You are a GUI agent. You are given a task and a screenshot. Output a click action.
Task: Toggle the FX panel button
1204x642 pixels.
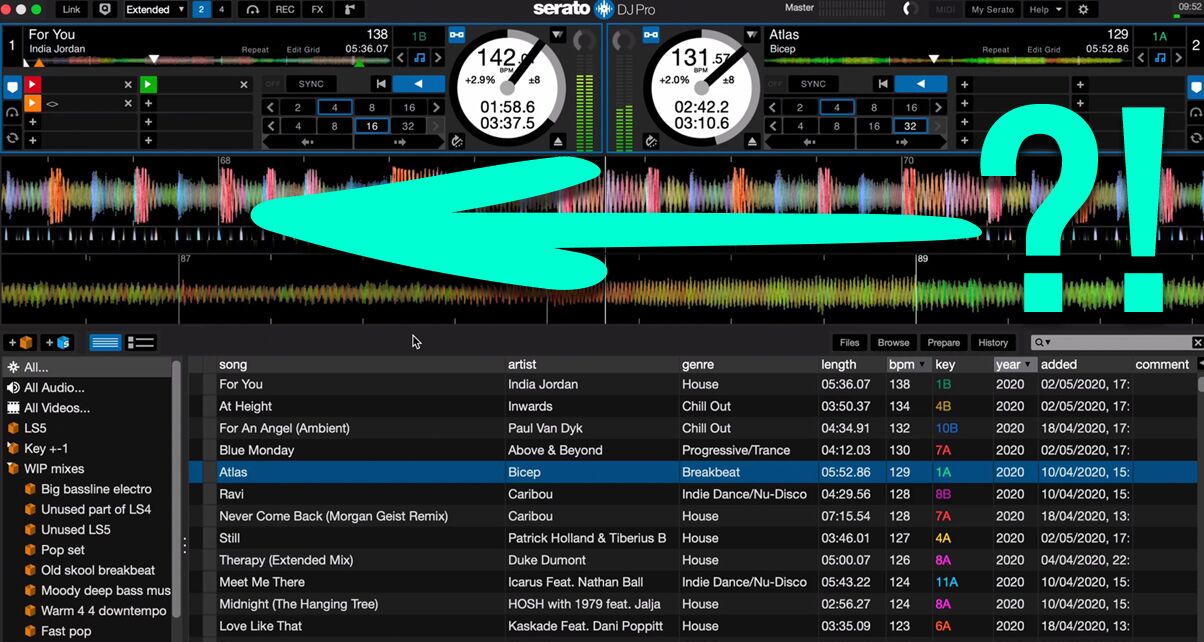point(318,9)
